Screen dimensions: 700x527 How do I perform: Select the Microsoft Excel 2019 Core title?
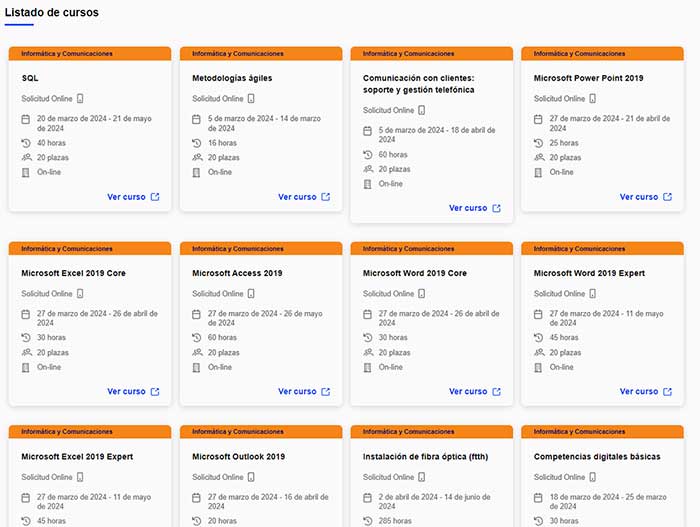click(73, 273)
